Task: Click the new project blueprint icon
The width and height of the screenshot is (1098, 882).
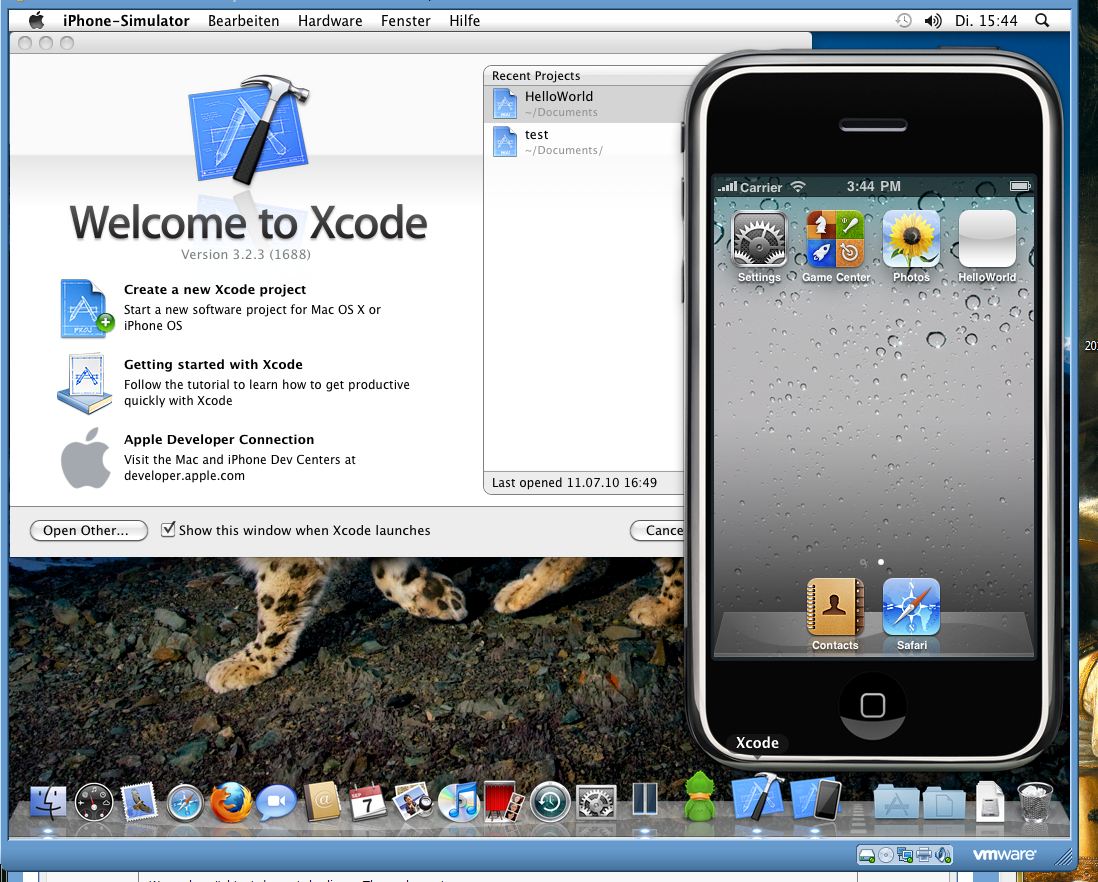Action: [86, 308]
